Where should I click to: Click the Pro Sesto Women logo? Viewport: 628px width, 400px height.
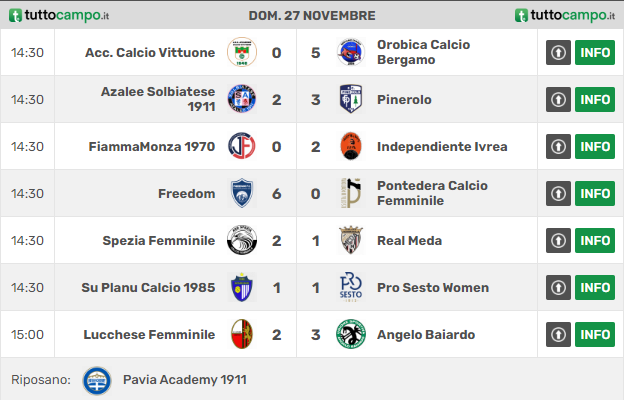coord(351,287)
